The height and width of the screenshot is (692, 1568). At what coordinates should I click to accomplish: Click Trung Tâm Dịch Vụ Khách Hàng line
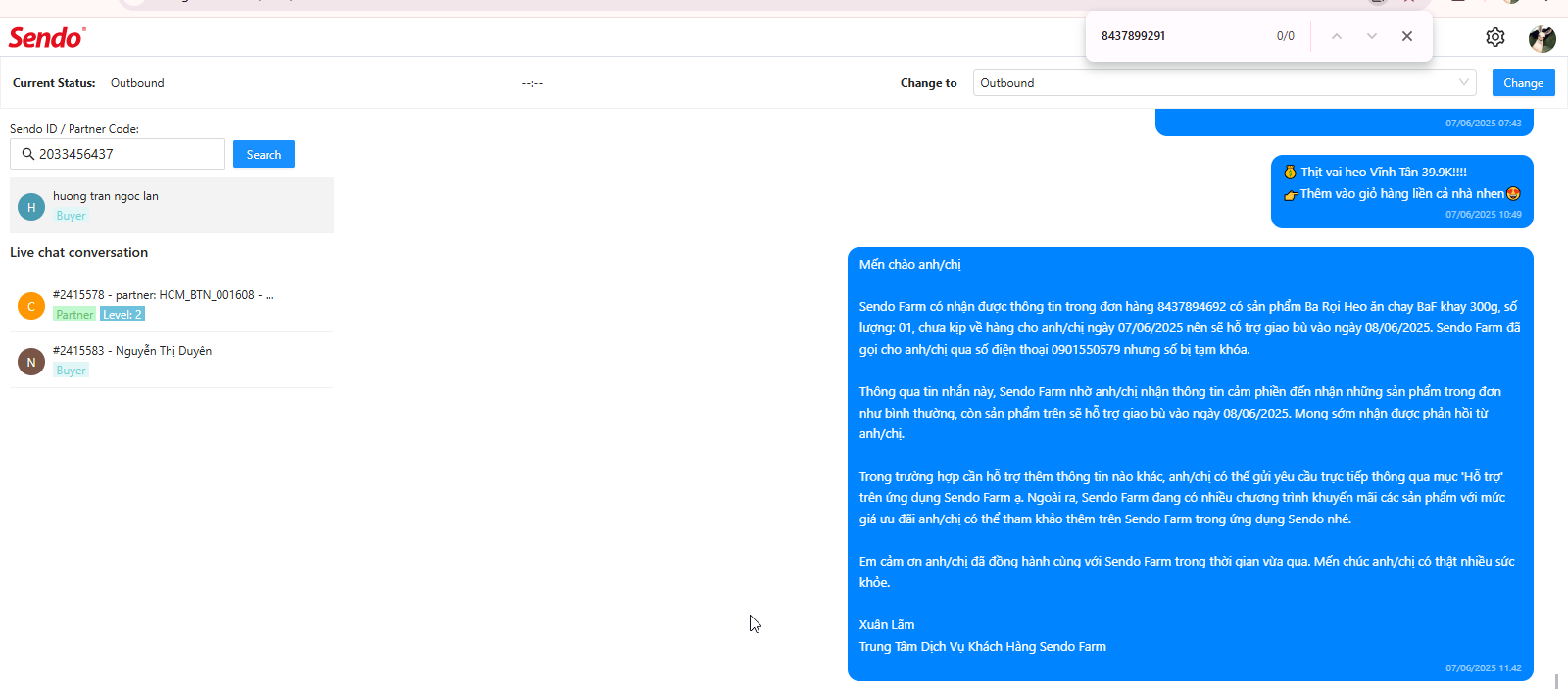pos(983,646)
